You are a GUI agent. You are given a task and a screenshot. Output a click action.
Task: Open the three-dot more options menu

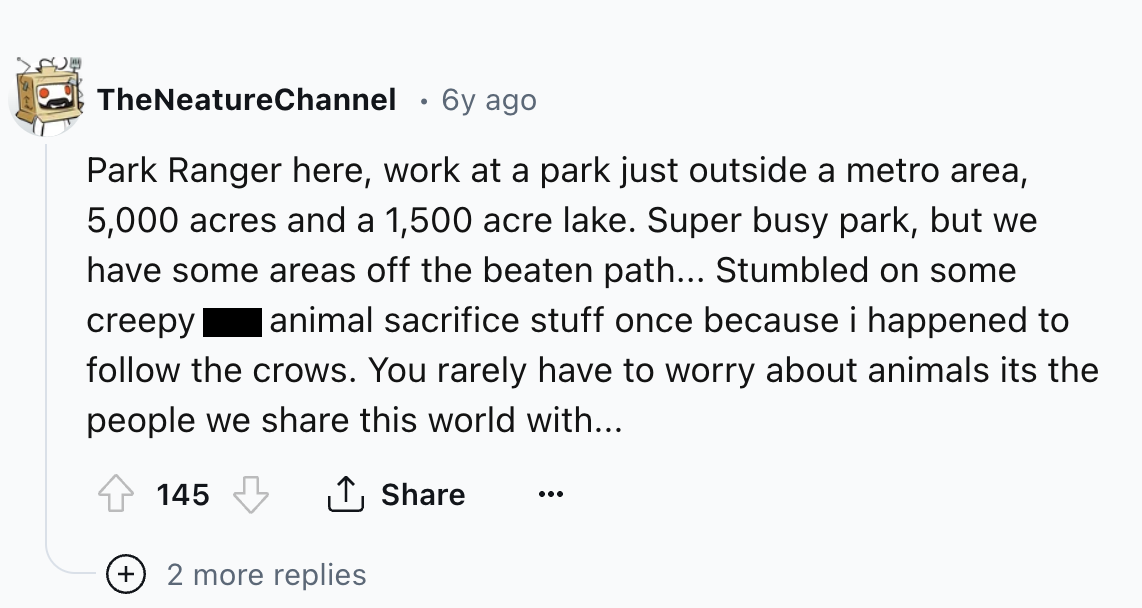tap(549, 495)
